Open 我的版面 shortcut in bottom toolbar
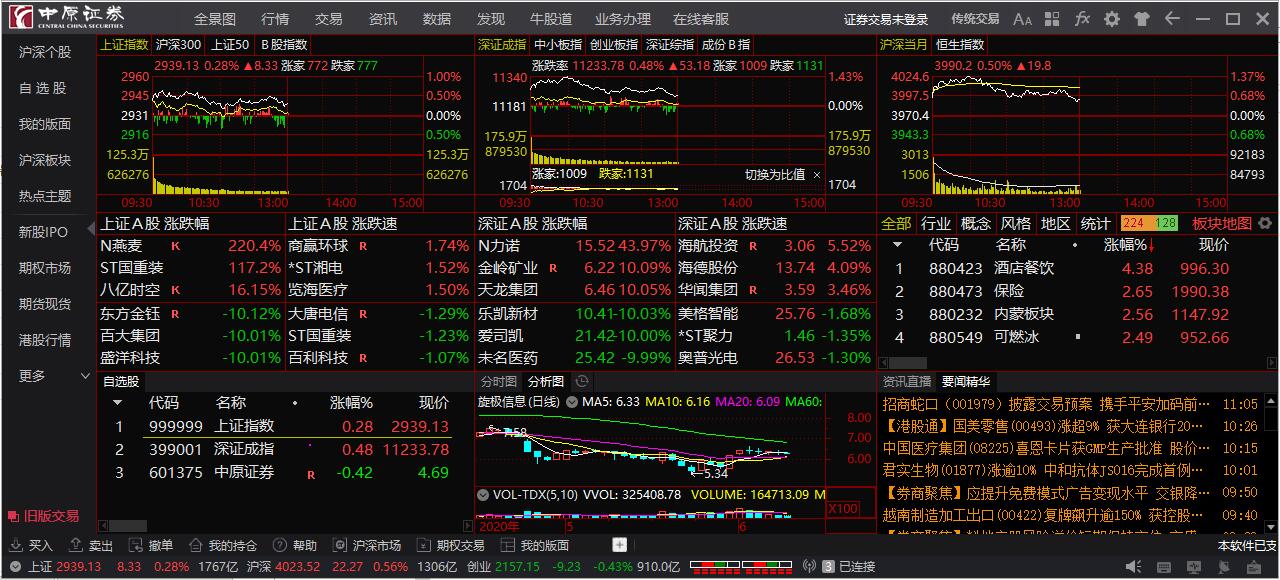This screenshot has height=580, width=1280. coord(535,546)
